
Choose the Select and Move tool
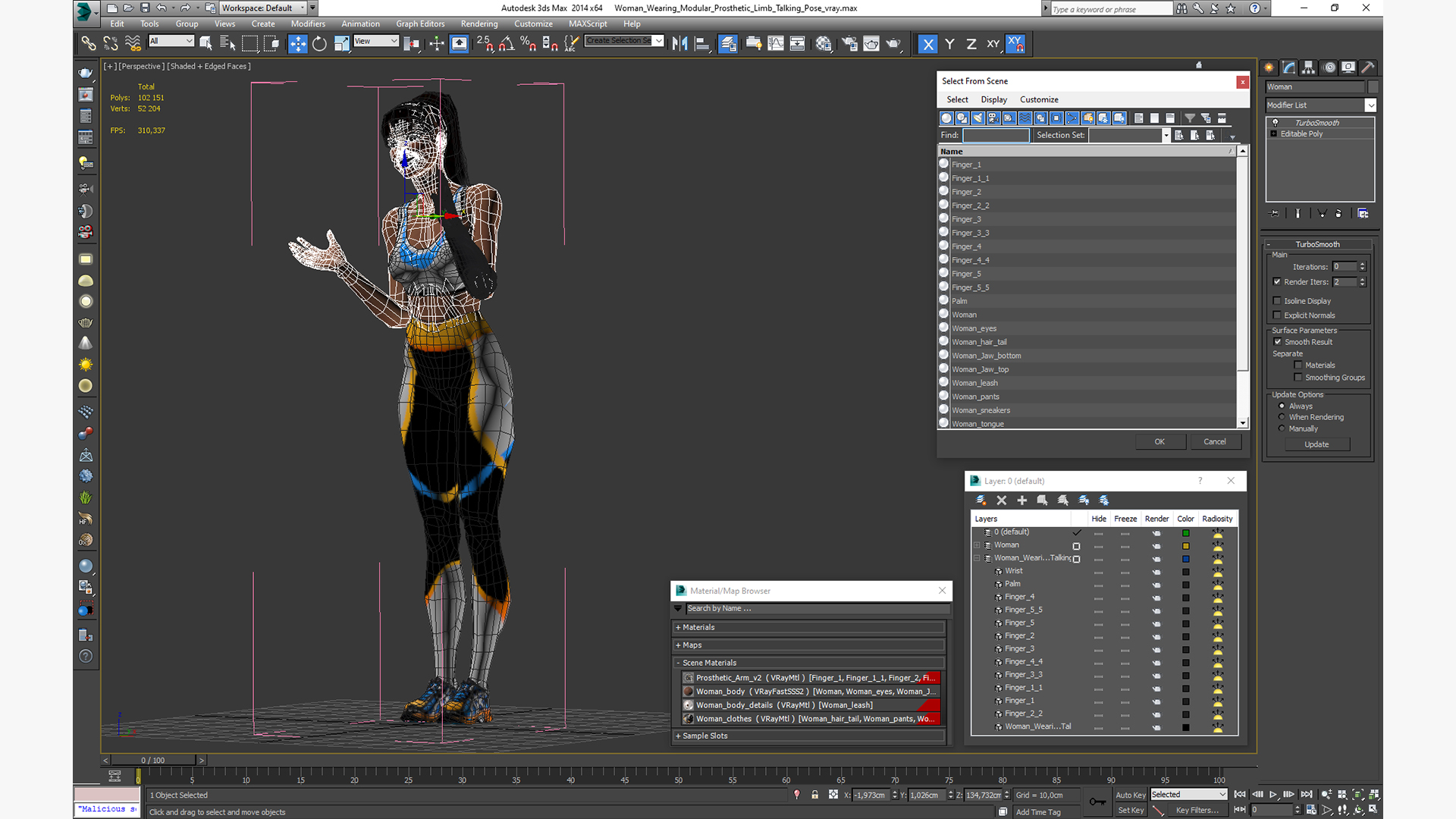click(x=298, y=44)
